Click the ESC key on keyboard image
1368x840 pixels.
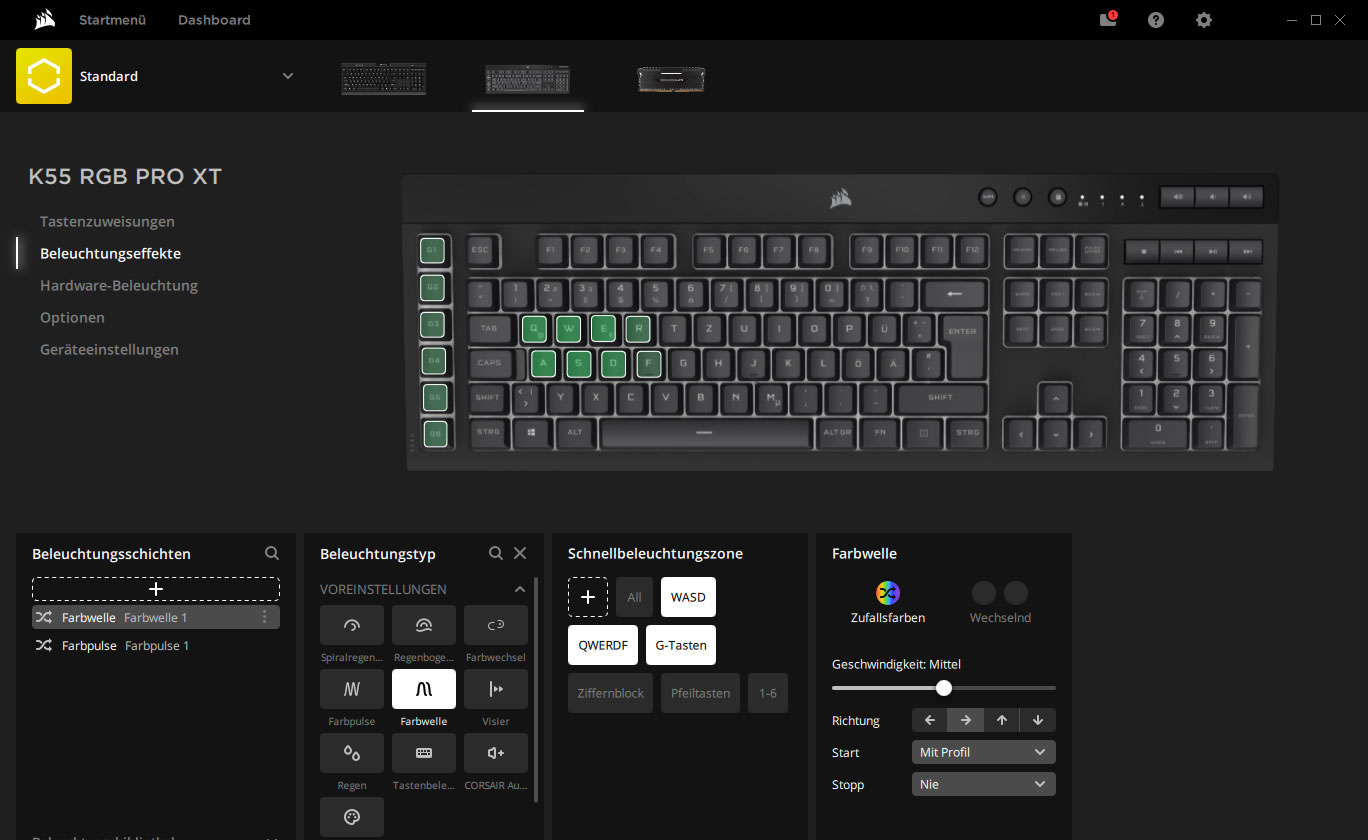[480, 250]
